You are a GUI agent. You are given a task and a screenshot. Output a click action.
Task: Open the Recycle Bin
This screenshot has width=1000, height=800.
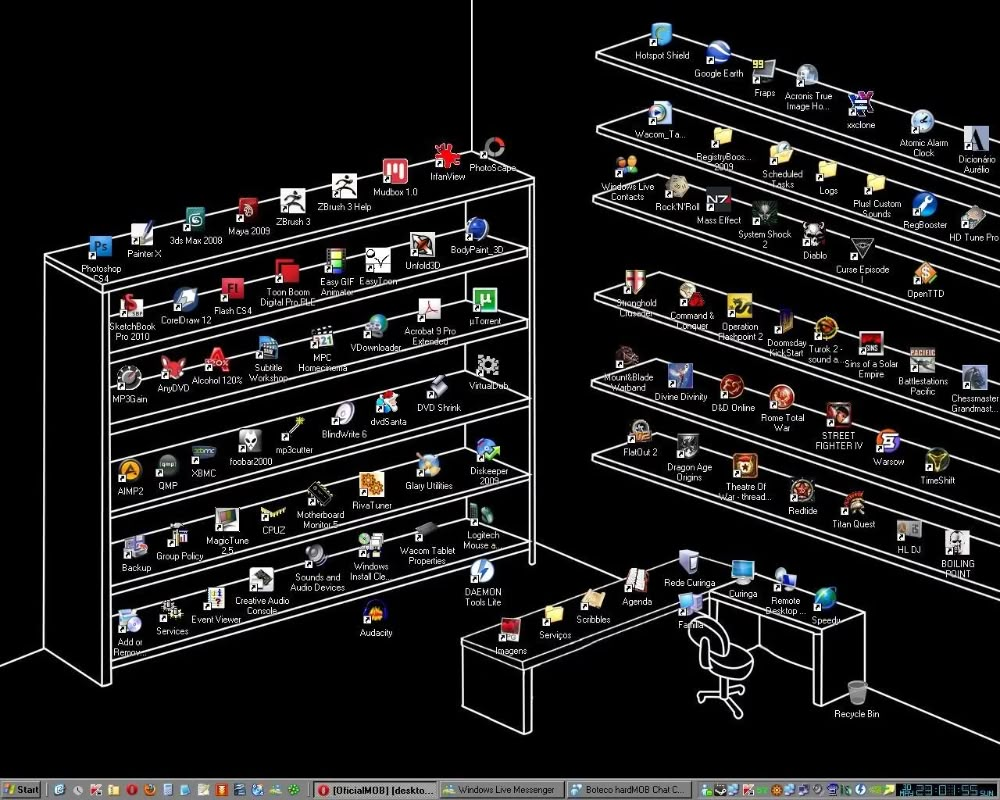click(857, 693)
